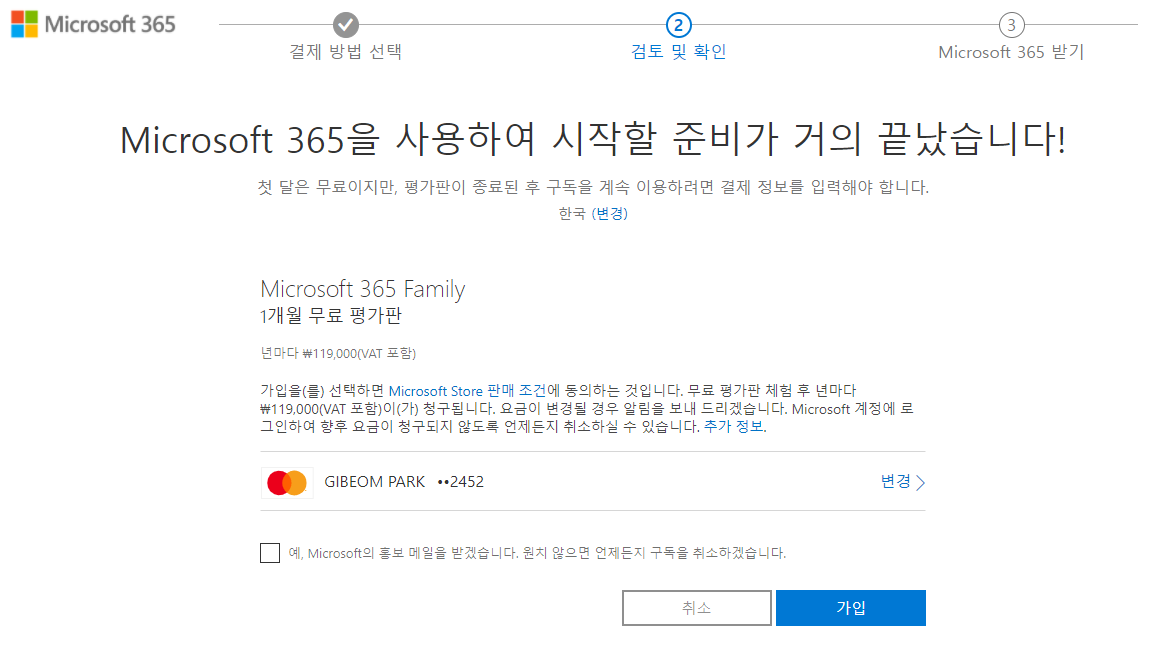Click the step 3 circle icon

(1011, 25)
